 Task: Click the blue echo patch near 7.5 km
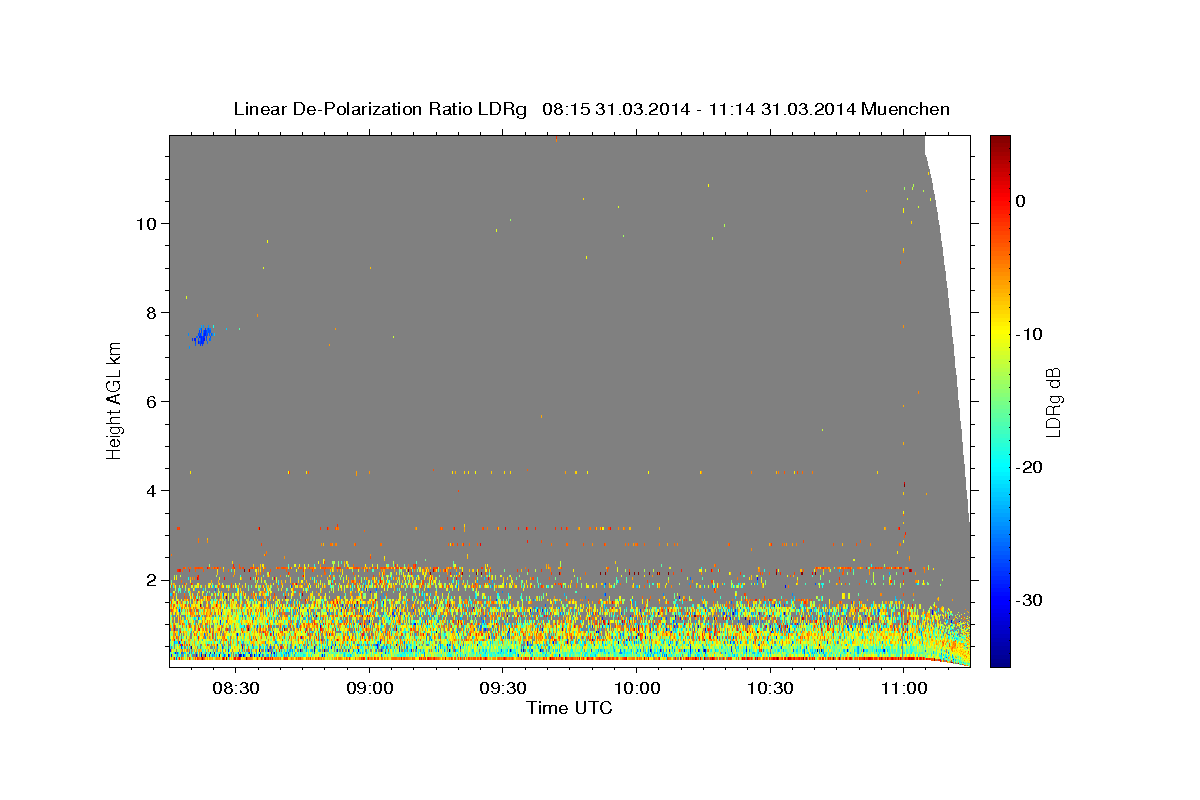(203, 336)
